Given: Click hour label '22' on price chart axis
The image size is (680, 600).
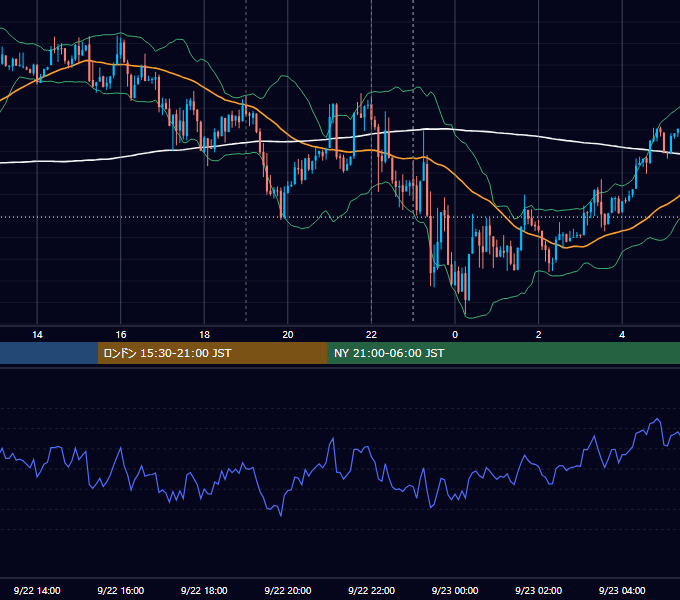Looking at the screenshot, I should [372, 335].
